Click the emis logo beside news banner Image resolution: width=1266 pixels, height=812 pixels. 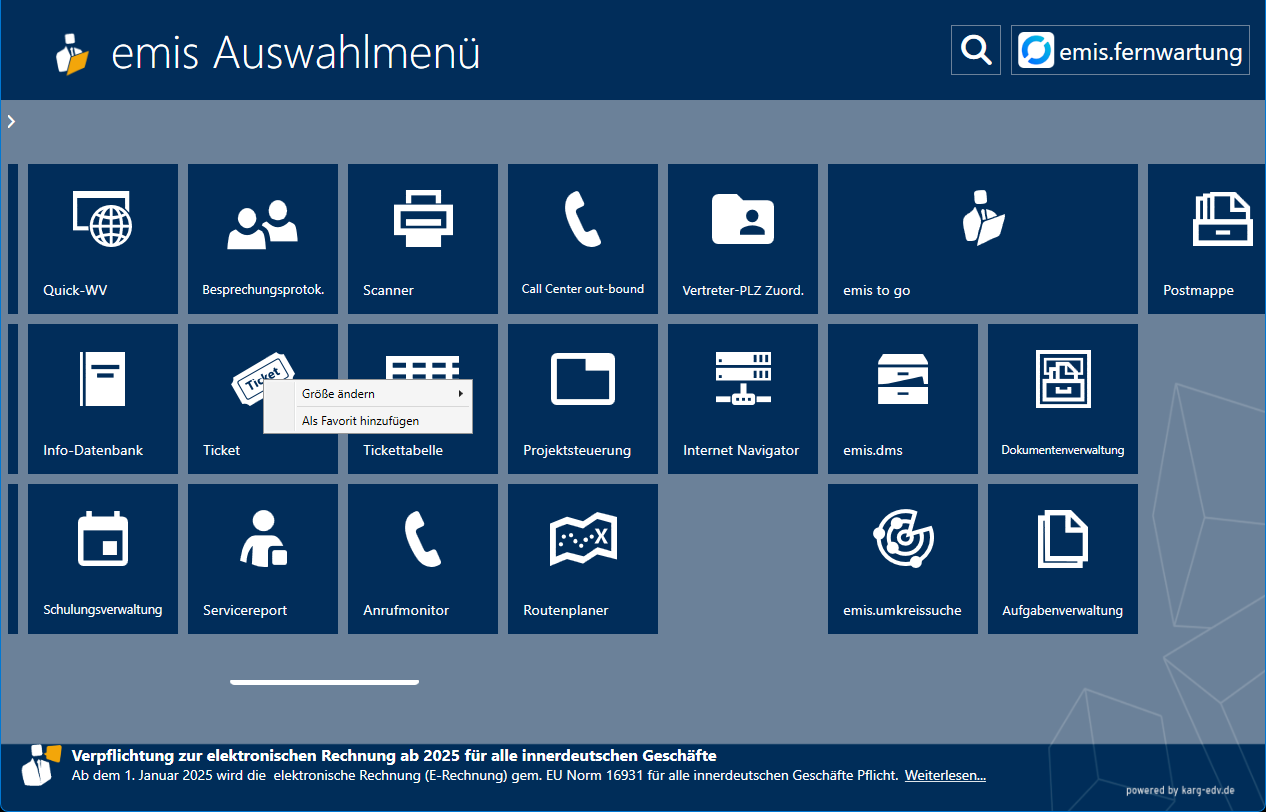(41, 765)
